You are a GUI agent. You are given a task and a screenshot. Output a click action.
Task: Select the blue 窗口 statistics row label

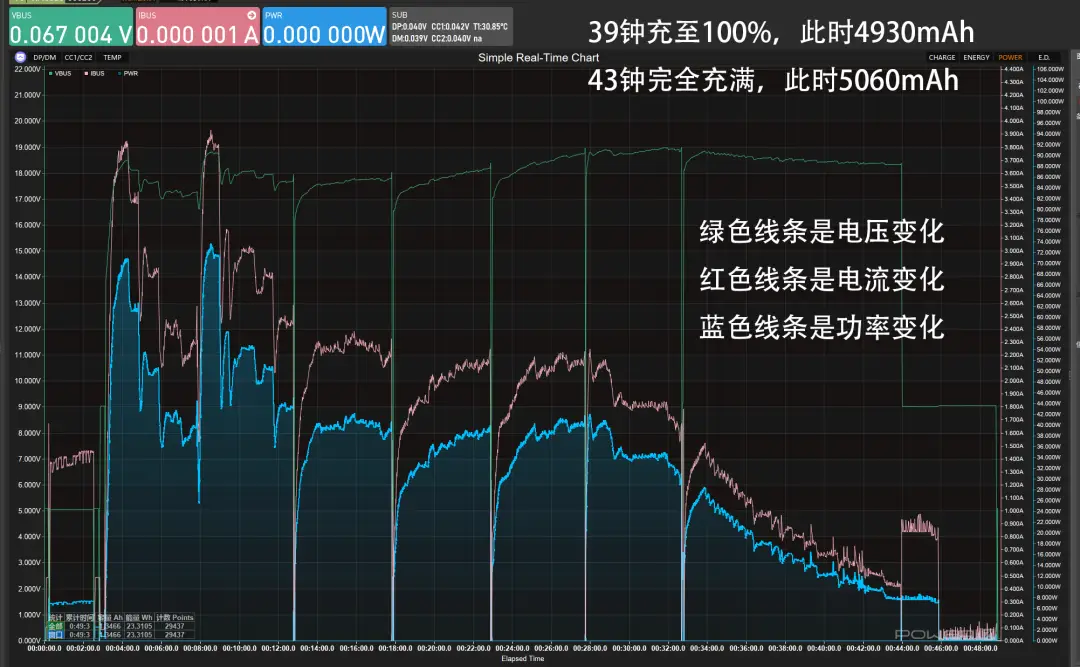coord(55,635)
